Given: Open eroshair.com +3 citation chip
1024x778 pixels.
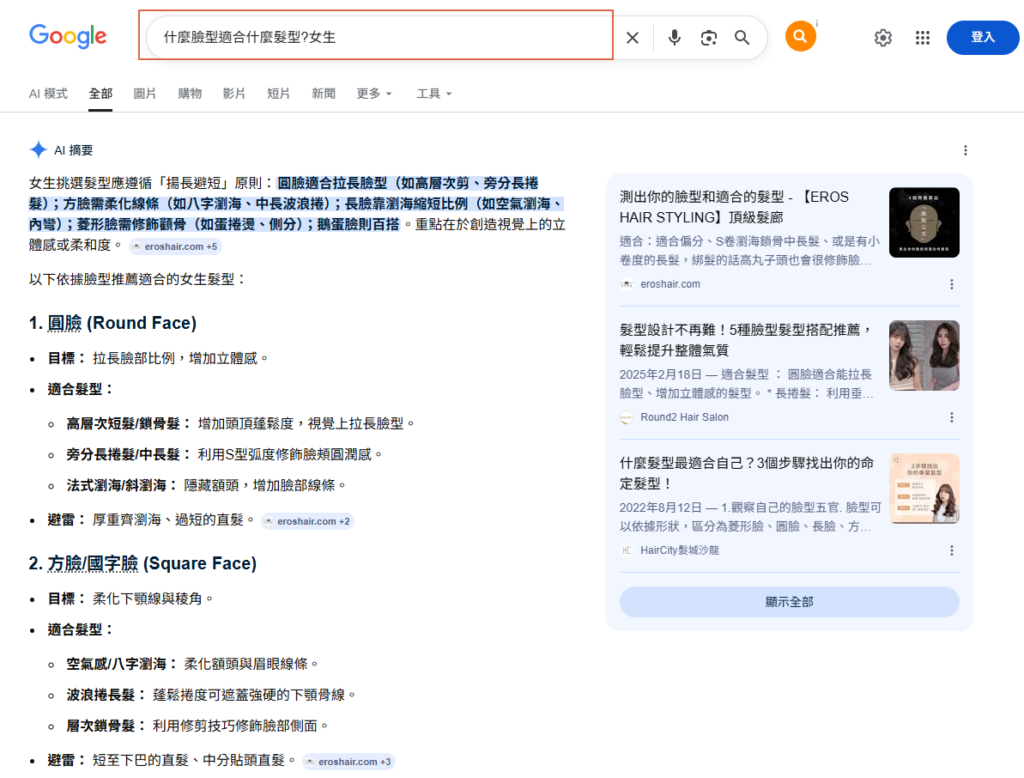Looking at the screenshot, I should point(349,762).
